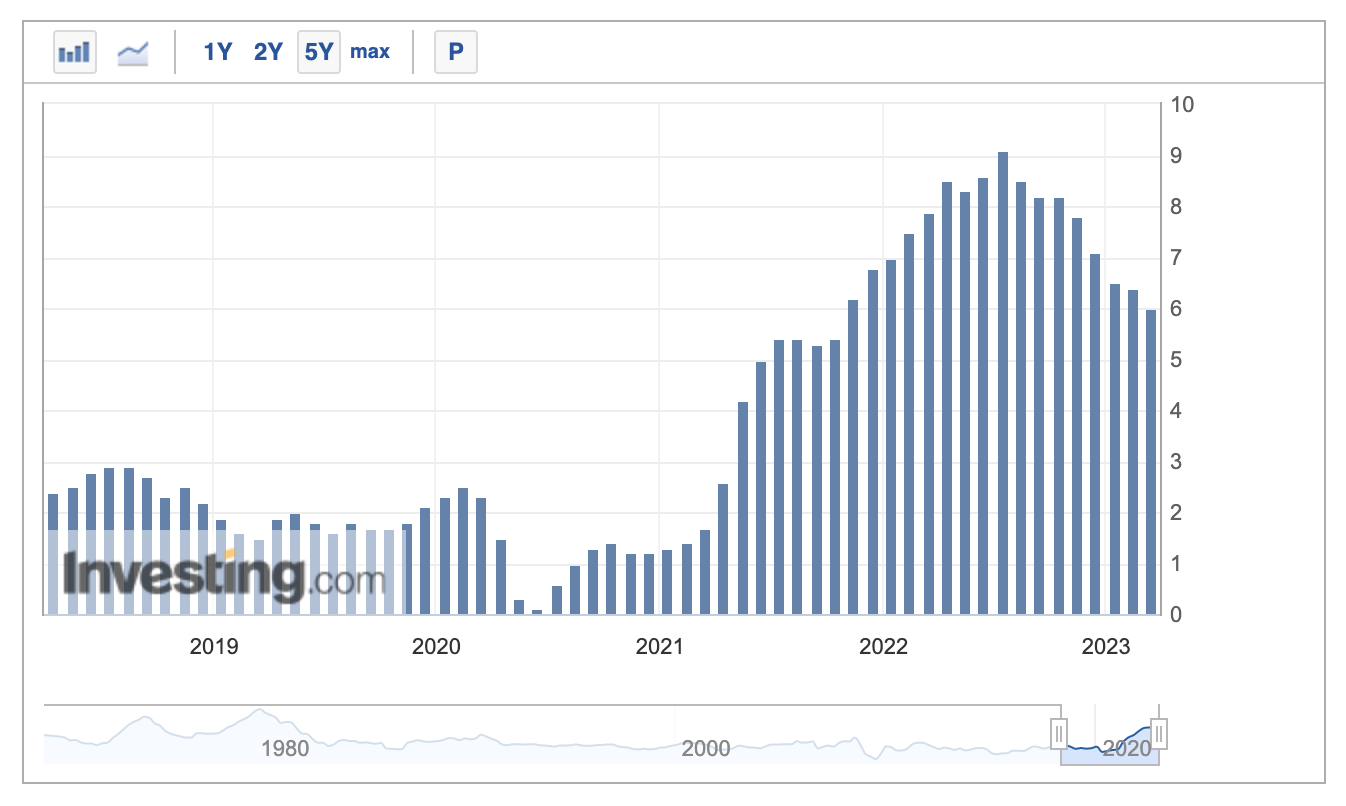The image size is (1346, 806).
Task: Click the tallest bar above 9
Action: (x=1003, y=383)
